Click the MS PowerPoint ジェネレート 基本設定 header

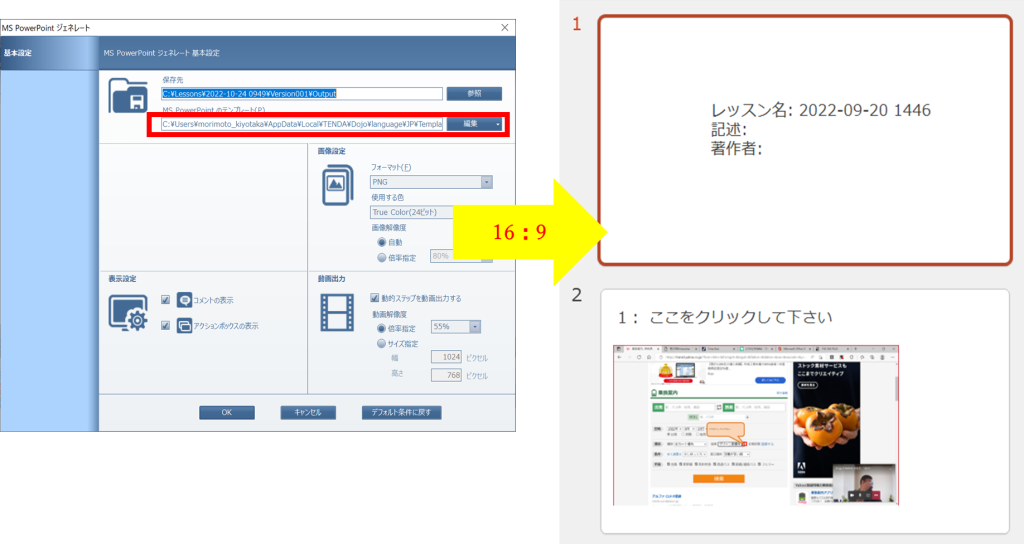pyautogui.click(x=161, y=53)
